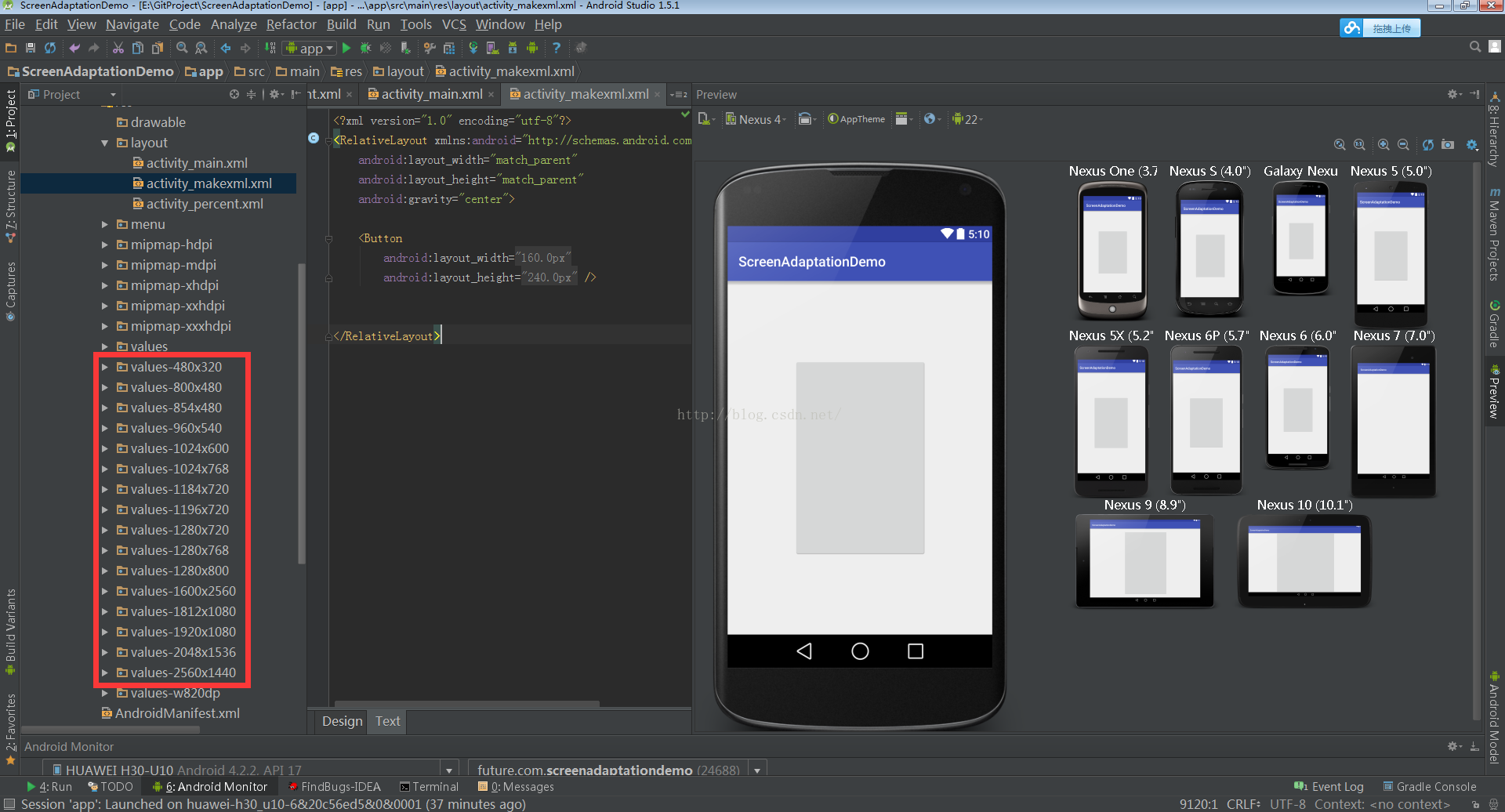
Task: Switch to the activity_main.xml editor tab
Action: point(431,94)
